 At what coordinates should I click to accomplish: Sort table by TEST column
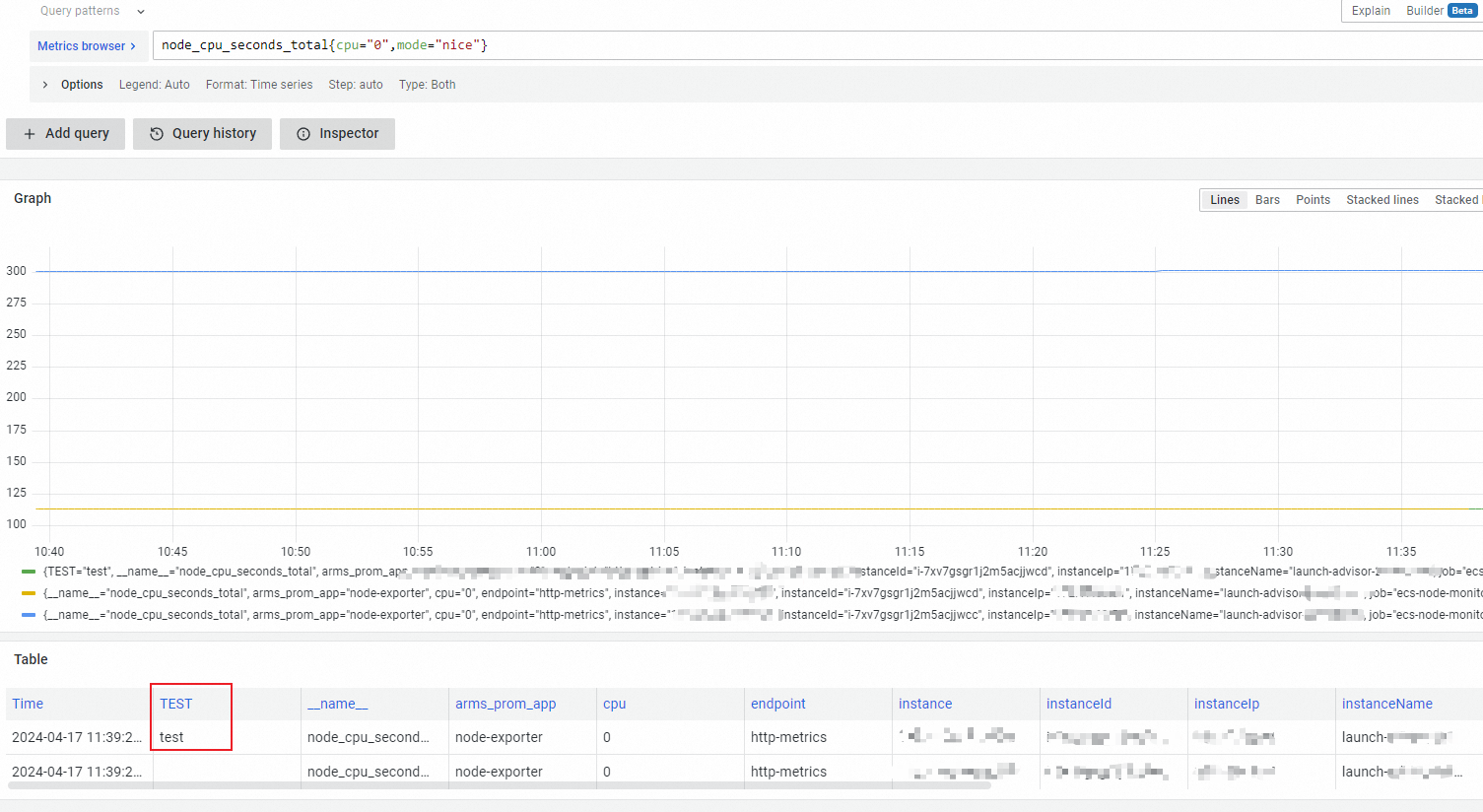click(x=176, y=704)
